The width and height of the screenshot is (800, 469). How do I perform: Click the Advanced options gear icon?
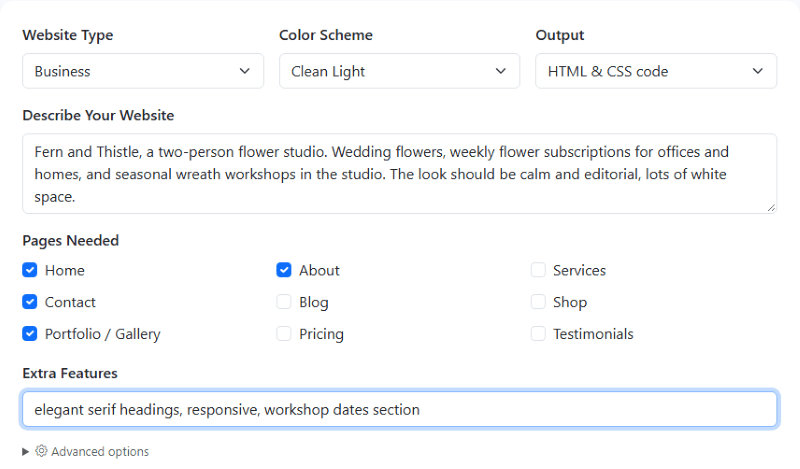coord(41,451)
